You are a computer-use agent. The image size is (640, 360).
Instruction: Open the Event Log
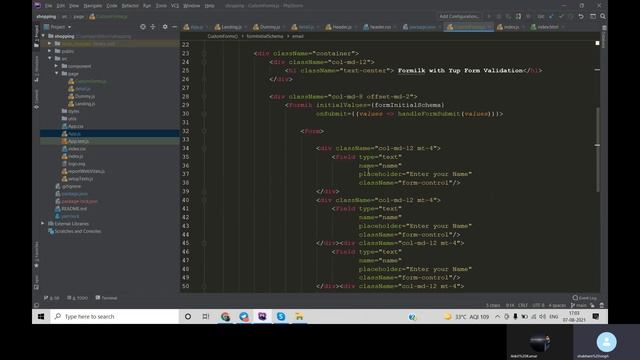pyautogui.click(x=584, y=298)
